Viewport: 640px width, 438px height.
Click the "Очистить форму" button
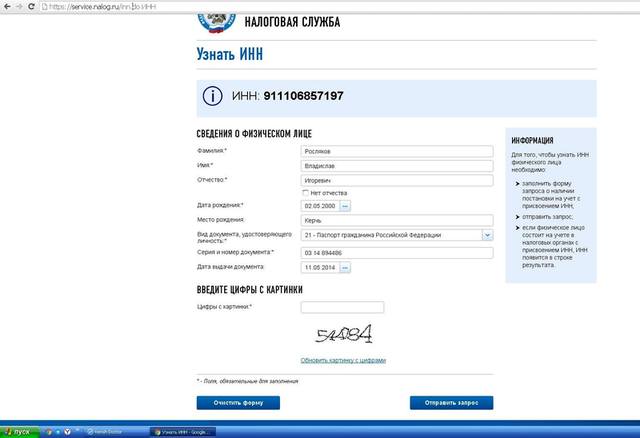pos(238,403)
